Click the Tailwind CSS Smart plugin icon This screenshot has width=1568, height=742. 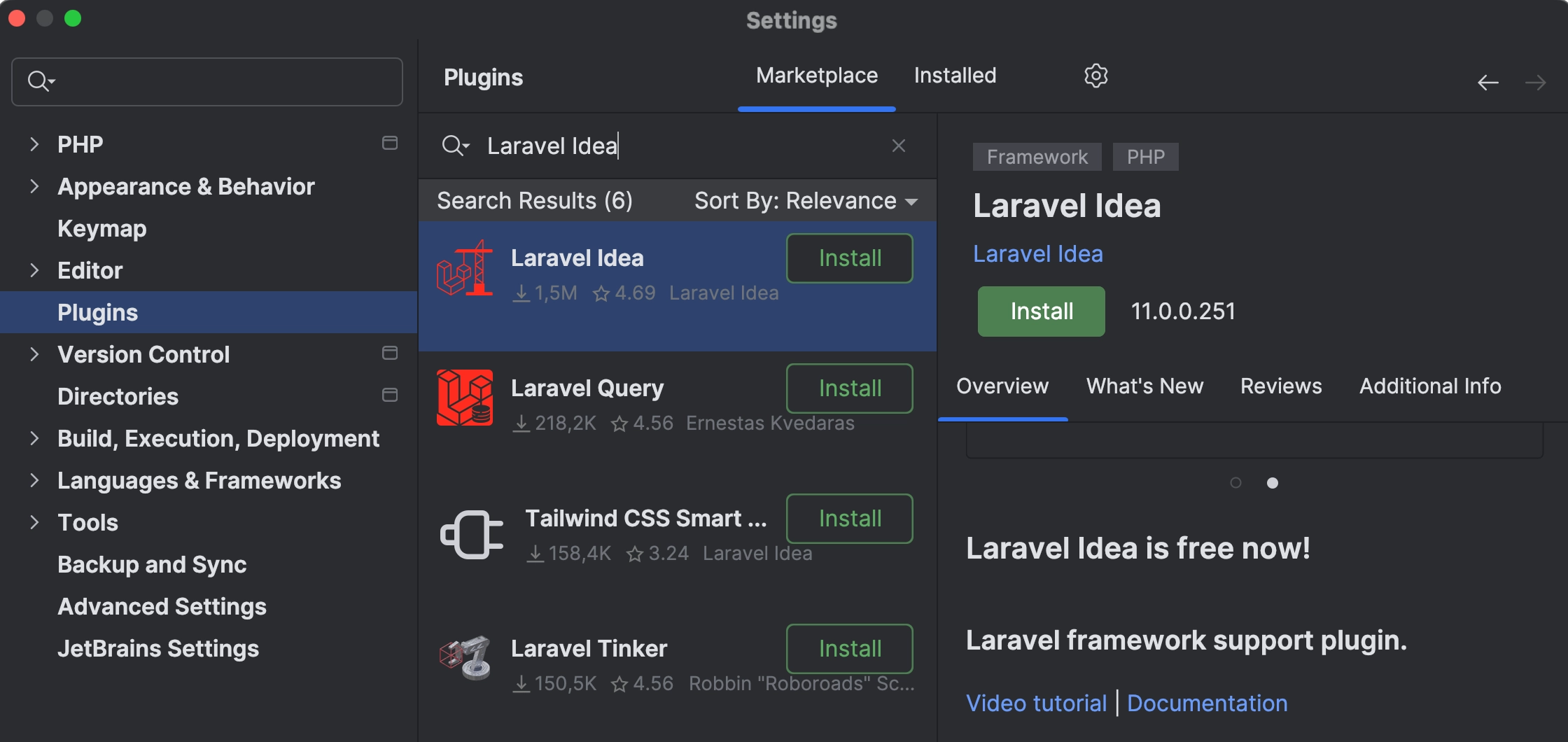[x=472, y=535]
